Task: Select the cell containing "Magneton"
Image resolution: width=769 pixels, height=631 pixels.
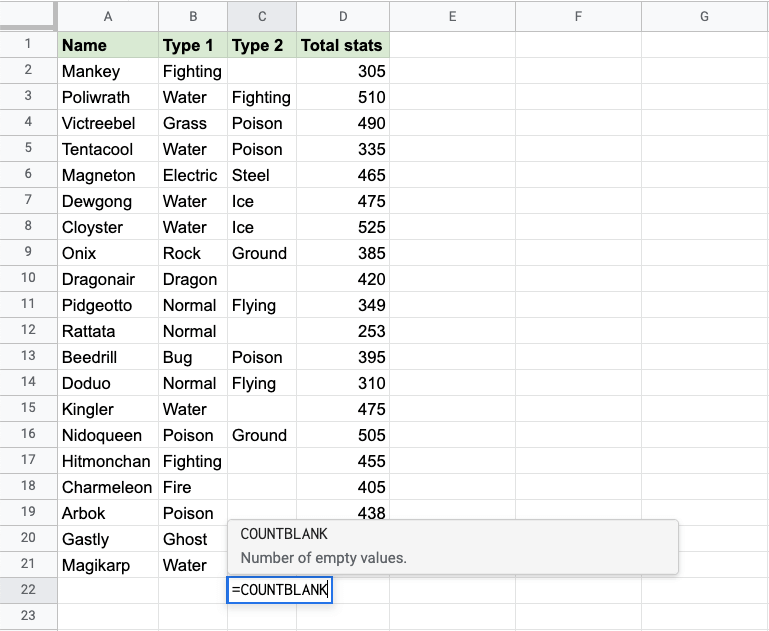Action: [108, 175]
